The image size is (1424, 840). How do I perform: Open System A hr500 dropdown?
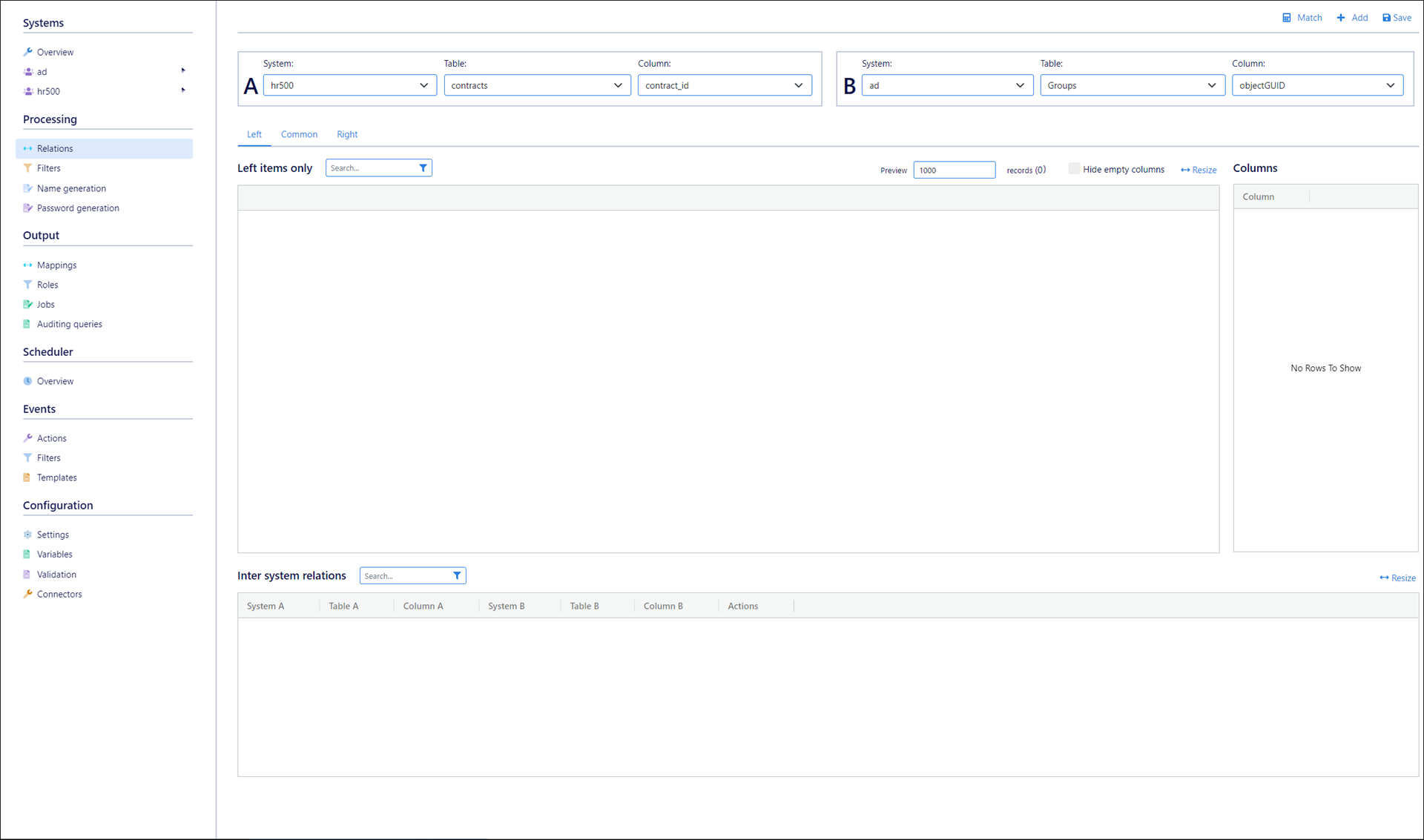(349, 85)
